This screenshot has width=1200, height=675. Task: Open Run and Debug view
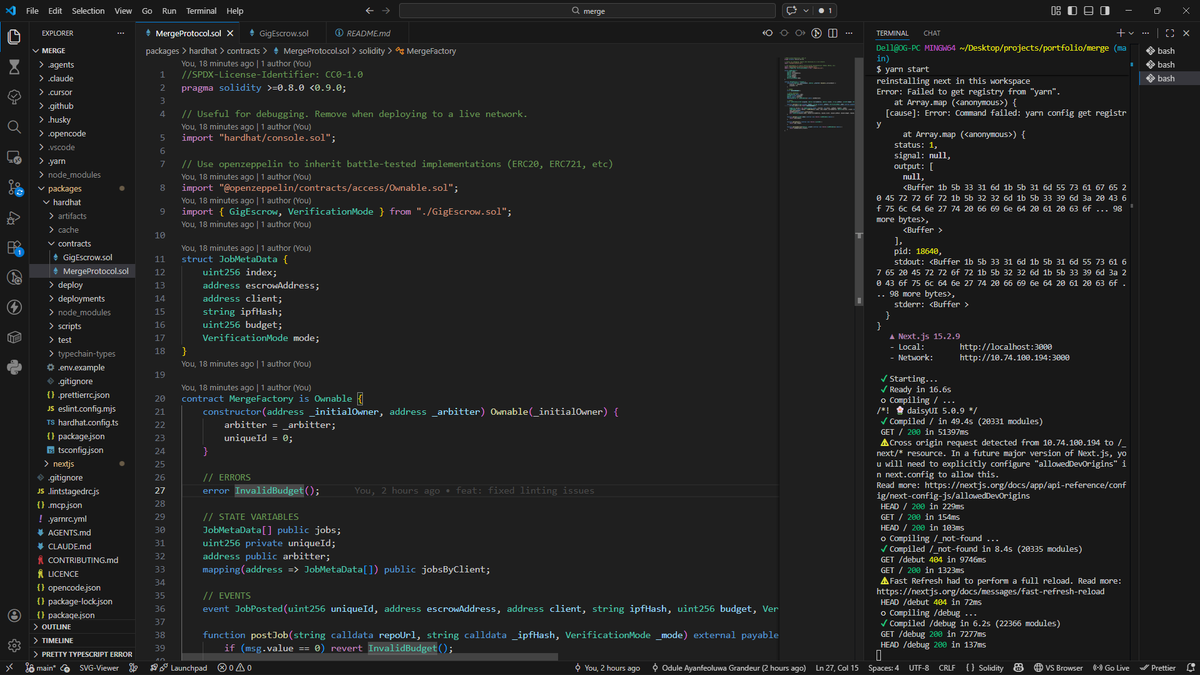tap(14, 217)
